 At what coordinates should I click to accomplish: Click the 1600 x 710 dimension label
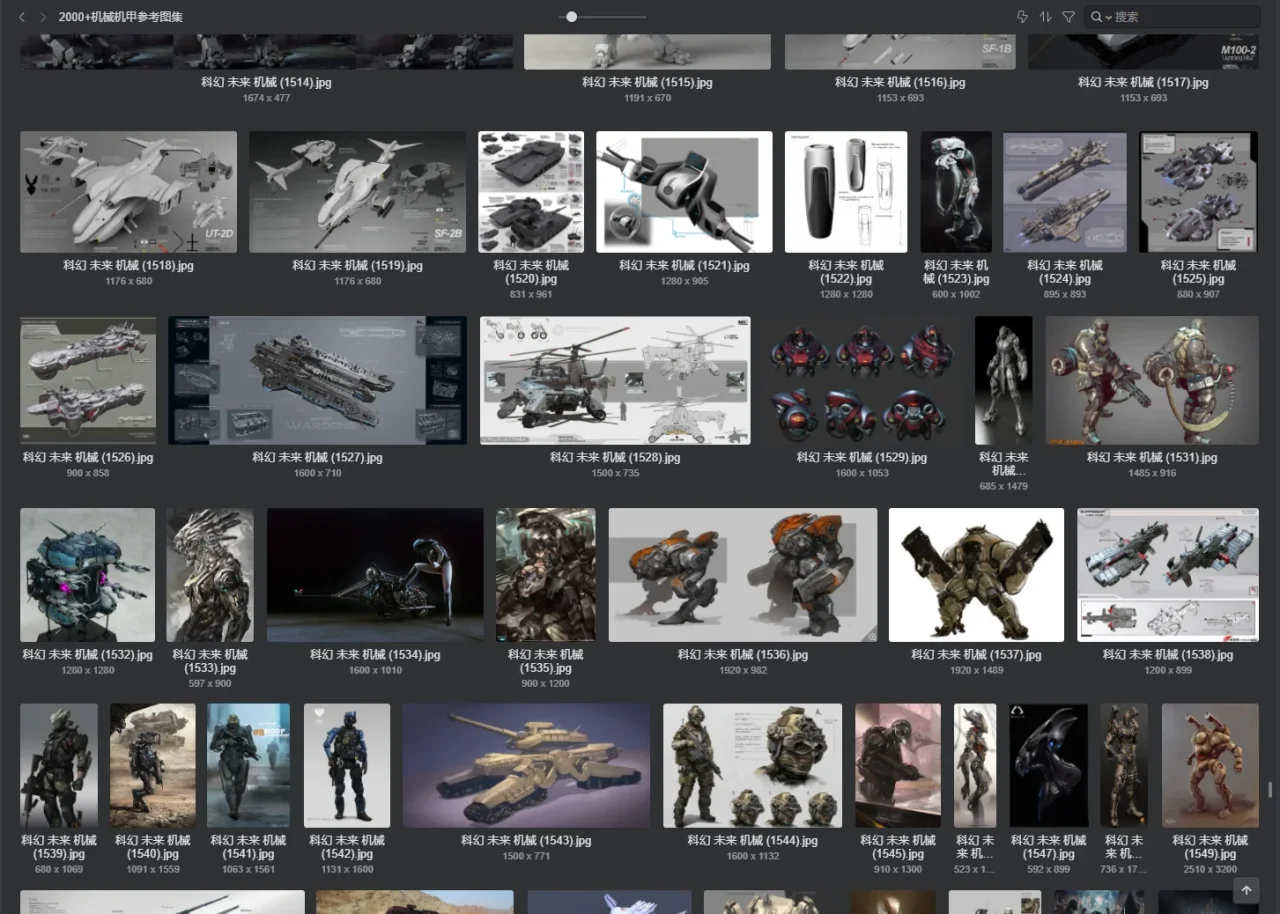317,473
